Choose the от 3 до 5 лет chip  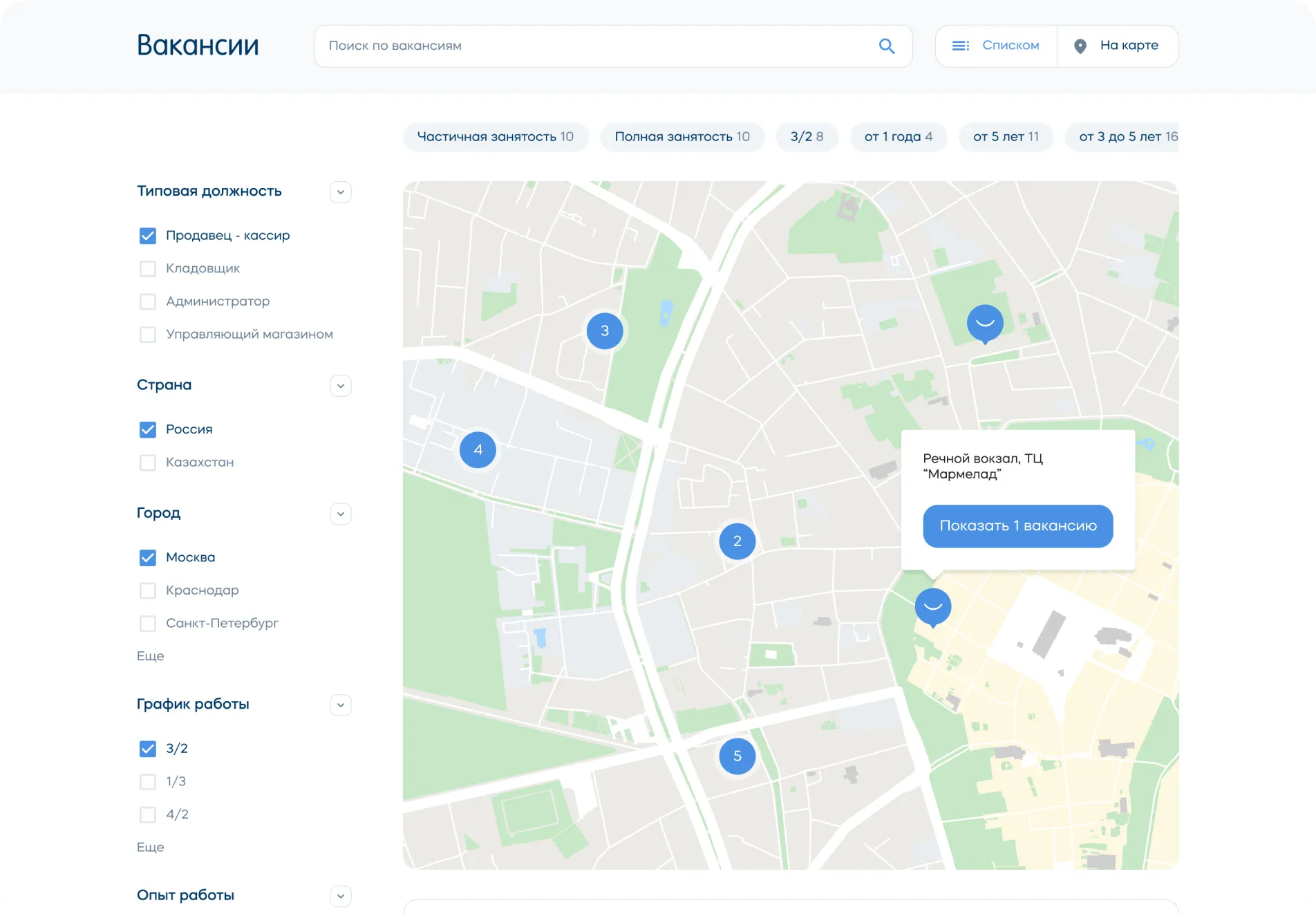point(1122,137)
